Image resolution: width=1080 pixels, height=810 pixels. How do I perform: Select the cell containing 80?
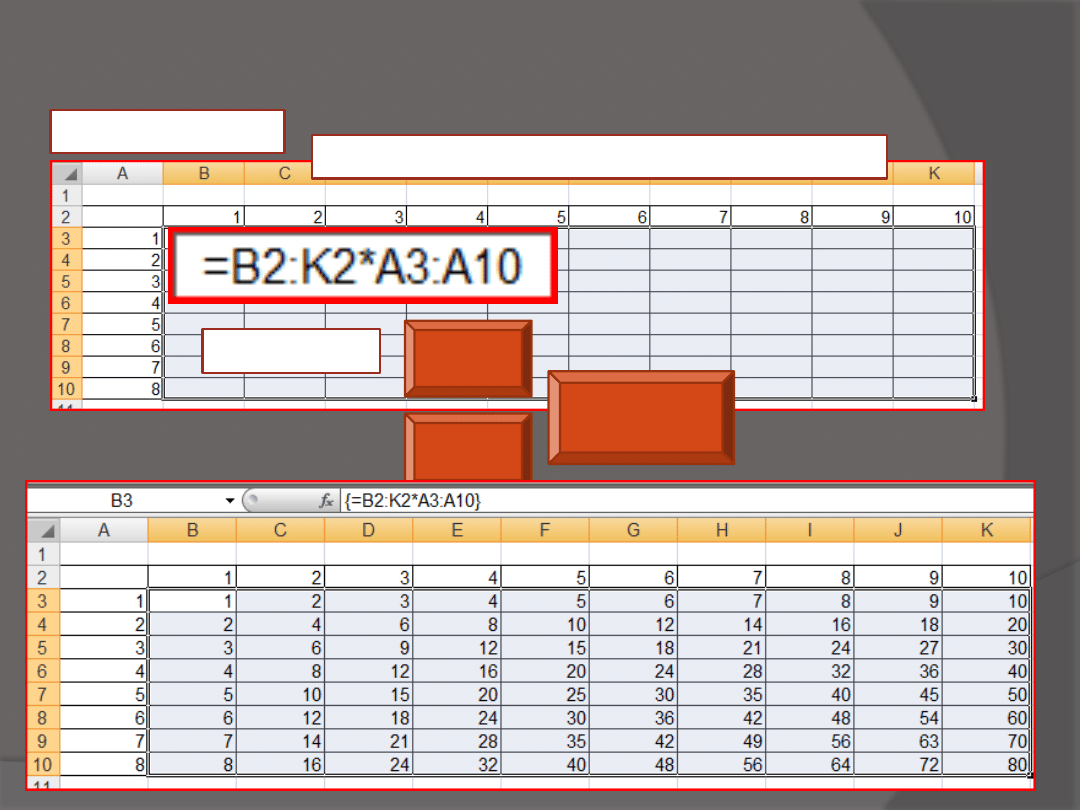point(988,765)
